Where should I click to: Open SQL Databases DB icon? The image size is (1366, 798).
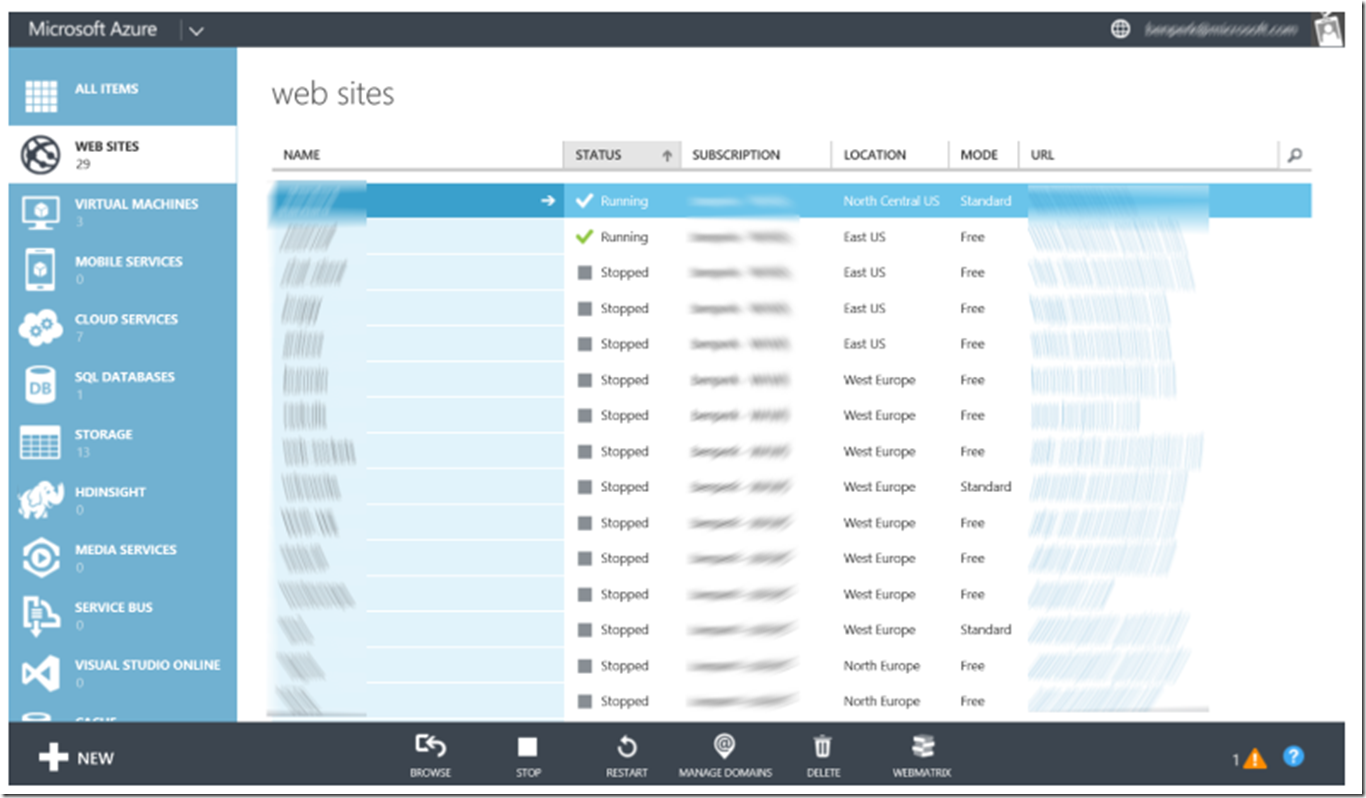pos(41,385)
